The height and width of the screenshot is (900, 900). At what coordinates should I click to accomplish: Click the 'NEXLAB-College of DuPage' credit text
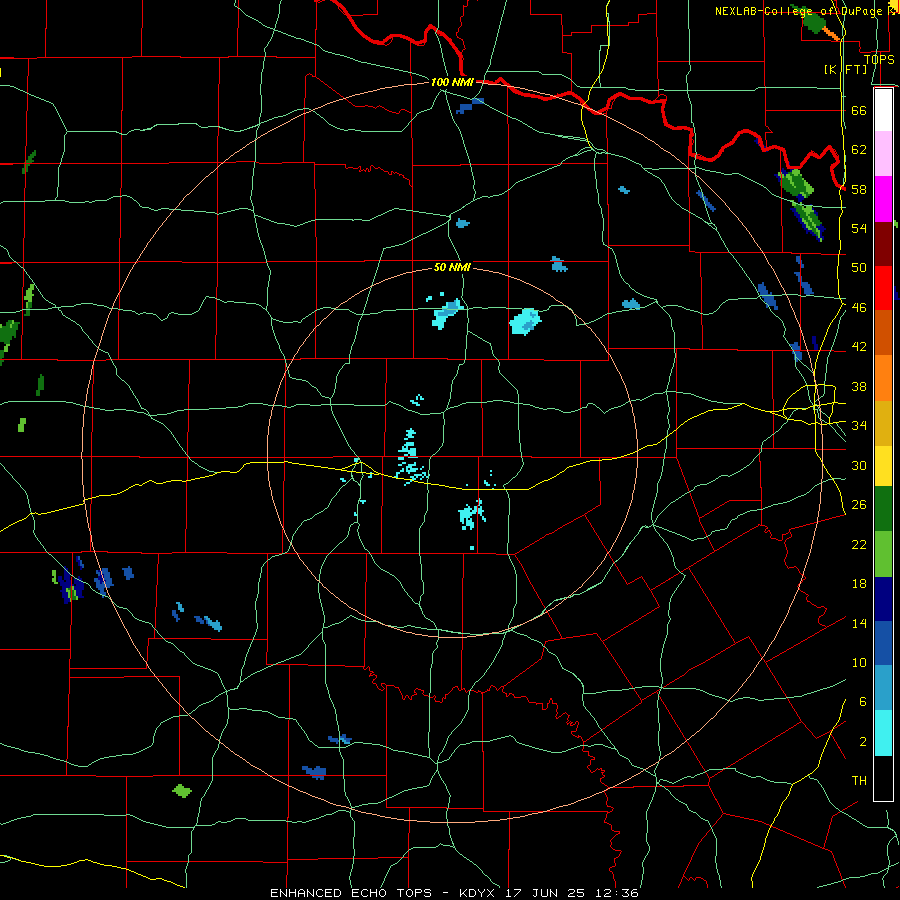798,11
